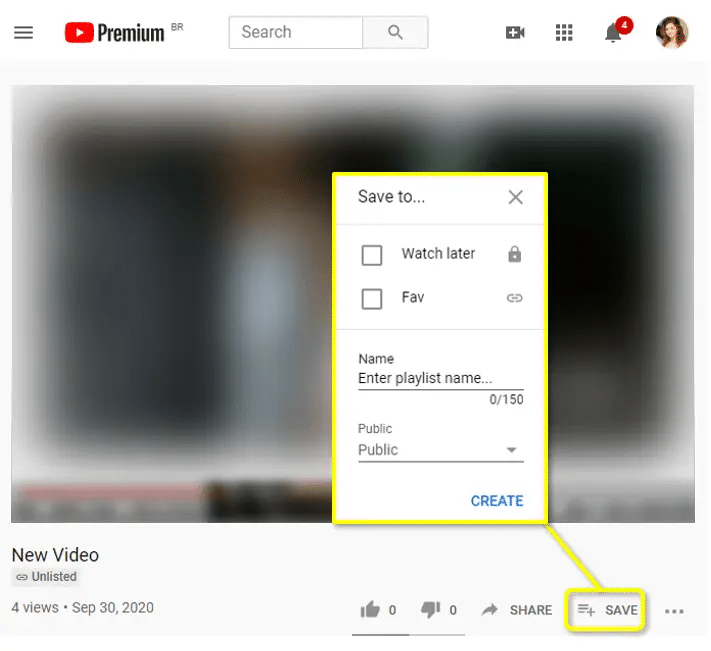This screenshot has width=711, height=651.
Task: Click the Fav playlist label
Action: pos(413,297)
